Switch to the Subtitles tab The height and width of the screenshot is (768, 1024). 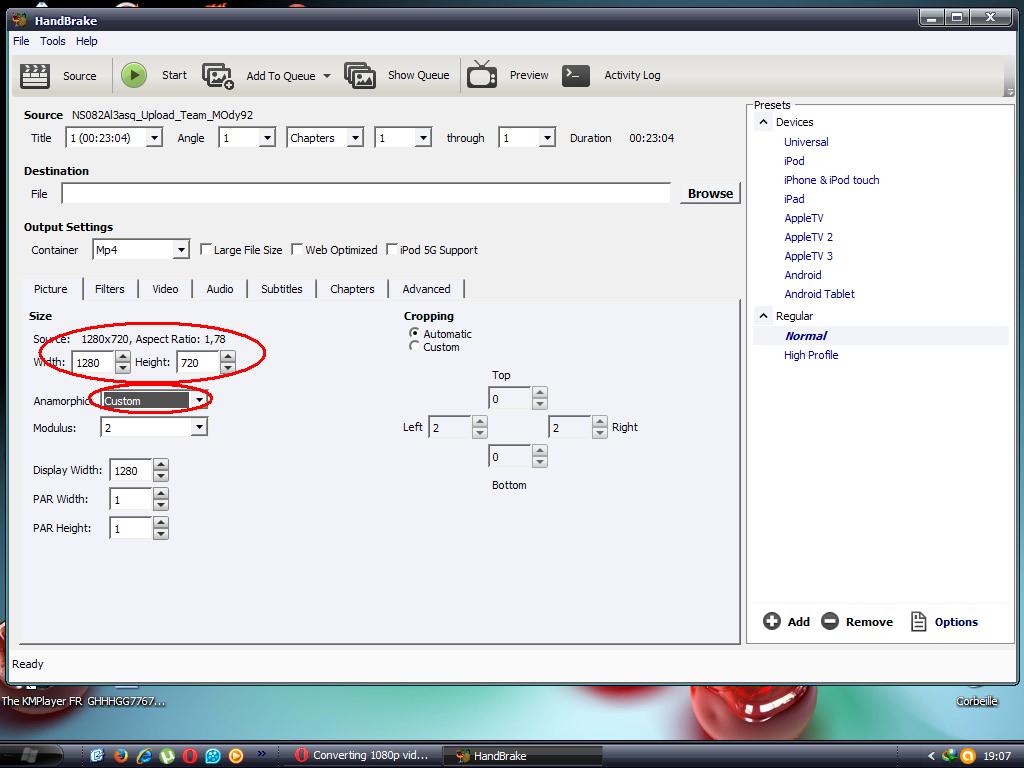click(x=281, y=289)
